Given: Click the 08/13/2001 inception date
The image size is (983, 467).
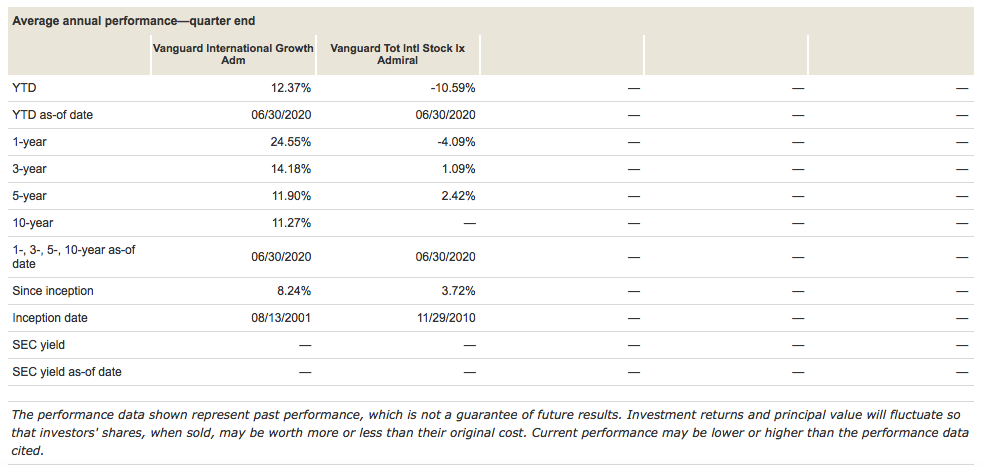Looking at the screenshot, I should (281, 318).
